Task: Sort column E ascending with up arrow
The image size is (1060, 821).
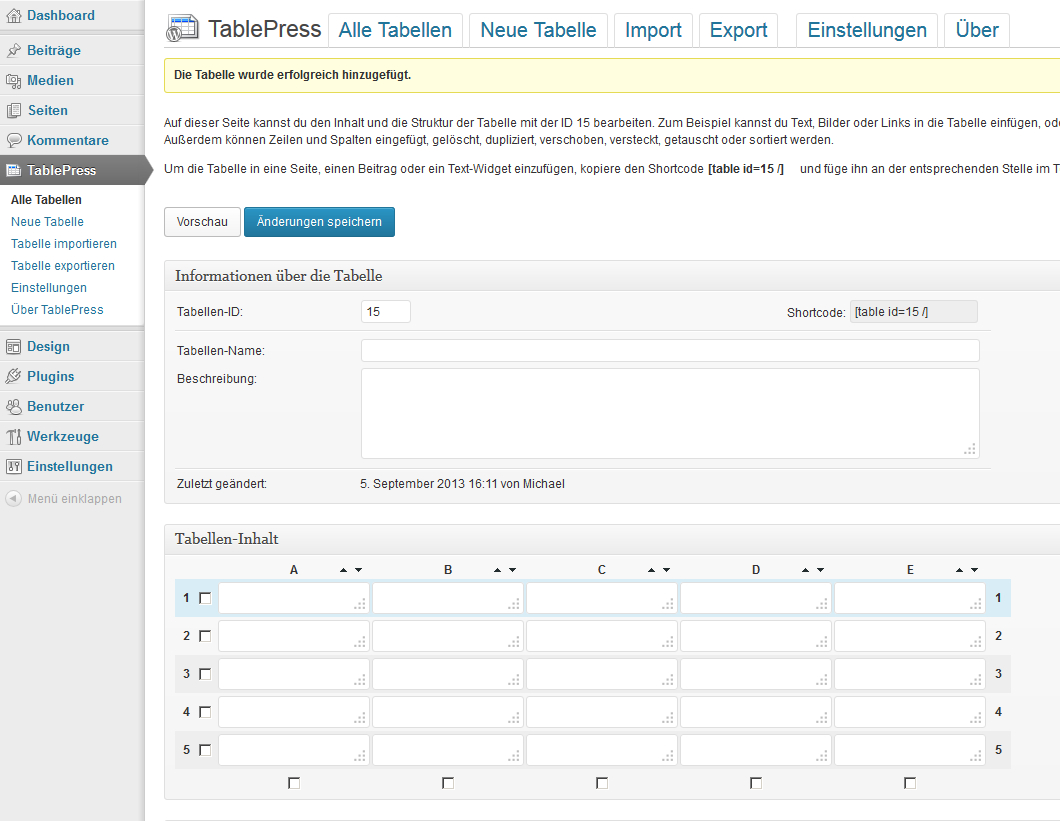Action: pos(960,570)
